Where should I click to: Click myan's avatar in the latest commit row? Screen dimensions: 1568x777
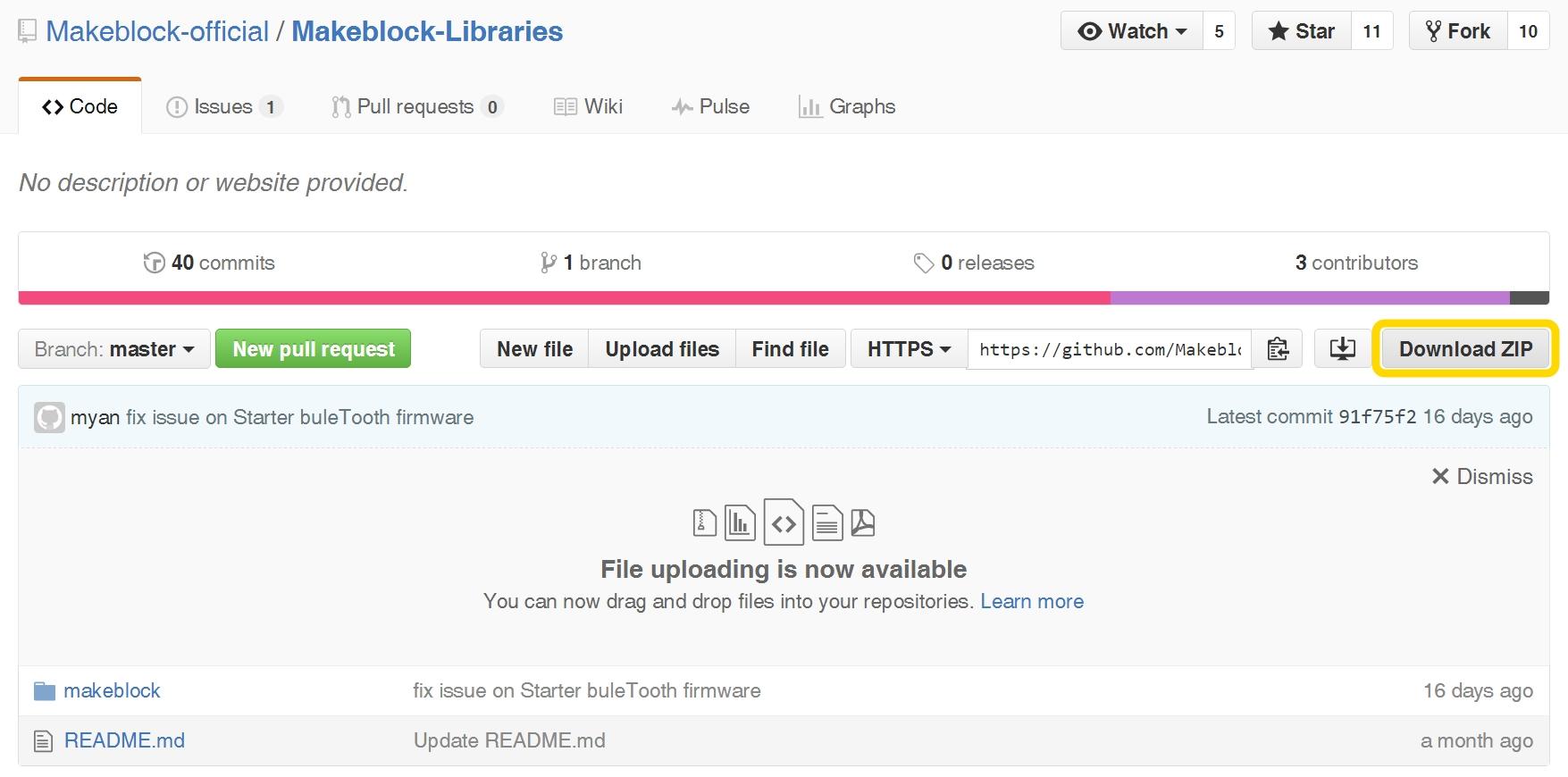point(49,417)
